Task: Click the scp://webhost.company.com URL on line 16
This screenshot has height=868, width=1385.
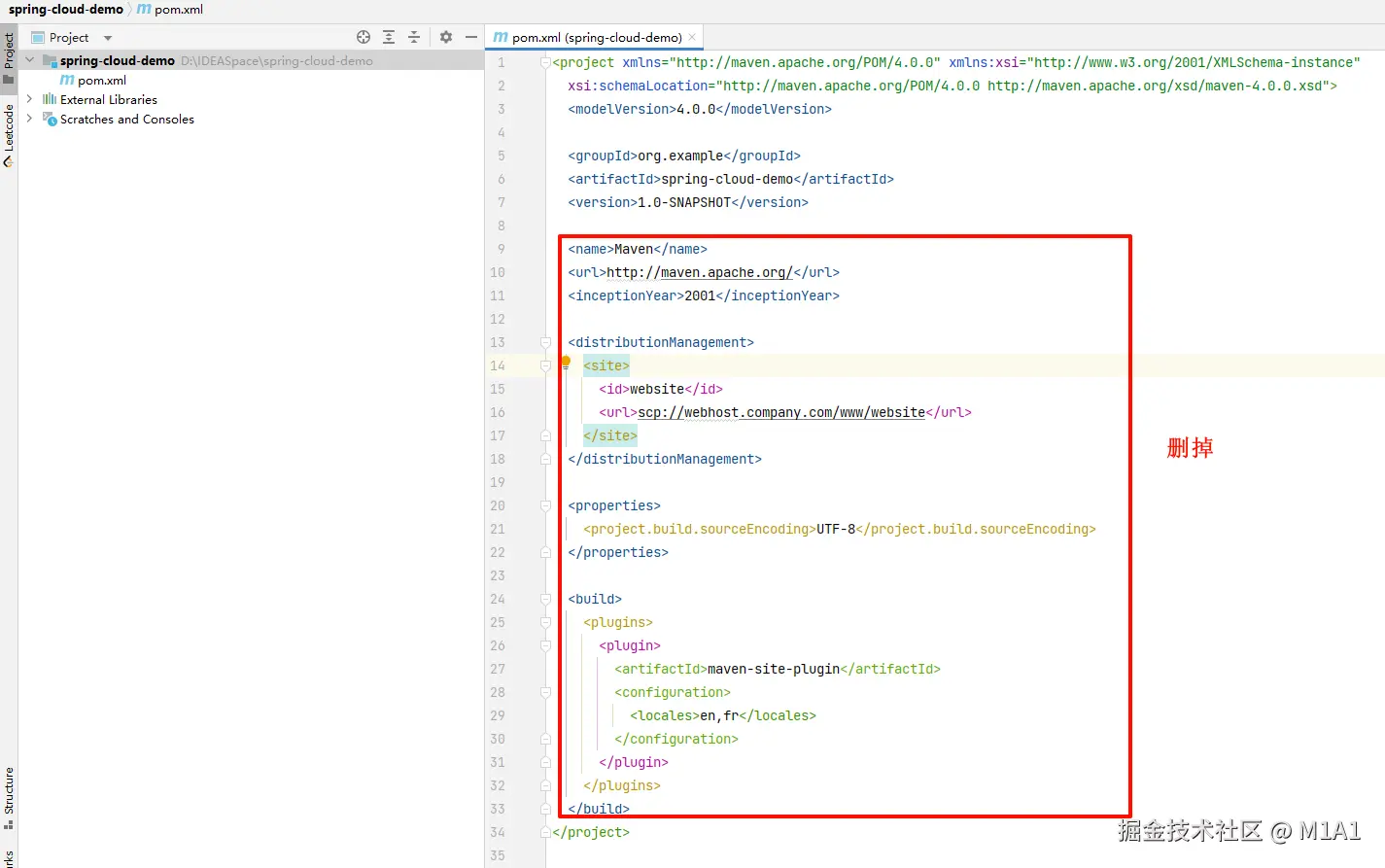Action: 781,412
